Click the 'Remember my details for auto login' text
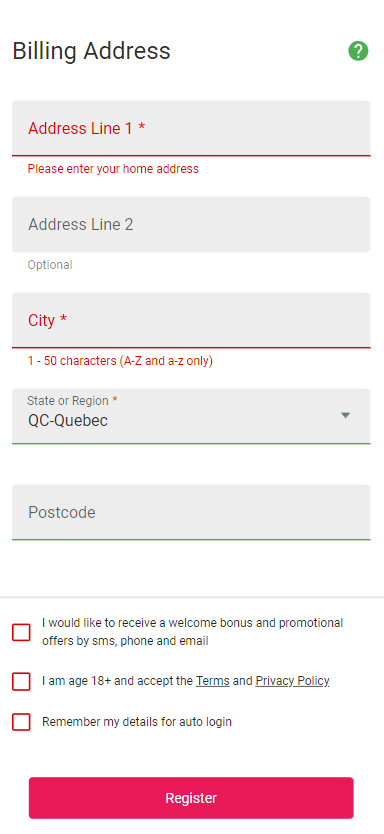This screenshot has height=834, width=384. pos(137,722)
